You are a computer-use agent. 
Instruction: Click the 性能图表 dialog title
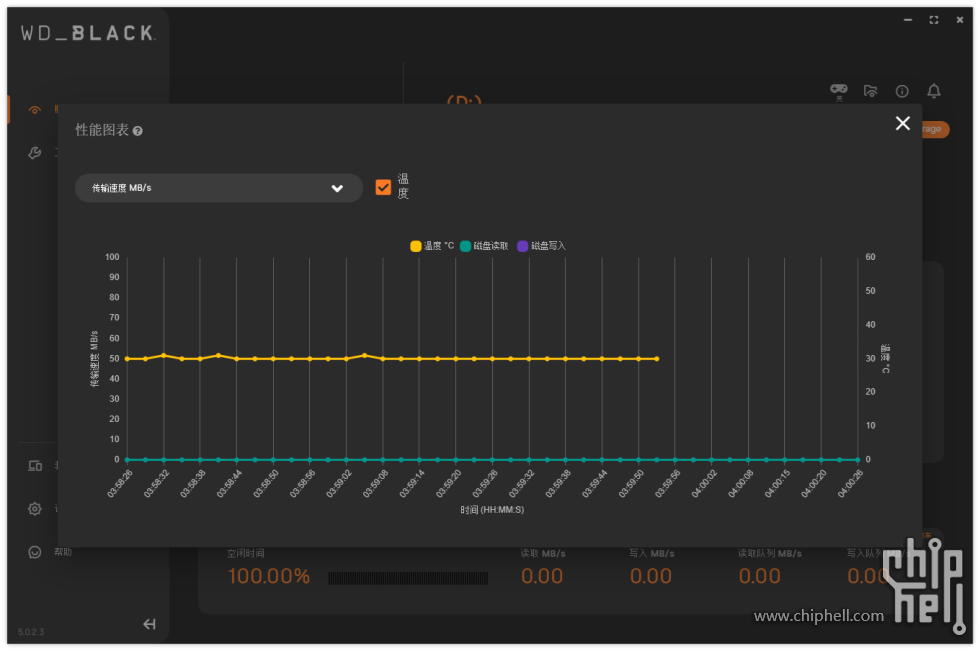pos(102,130)
